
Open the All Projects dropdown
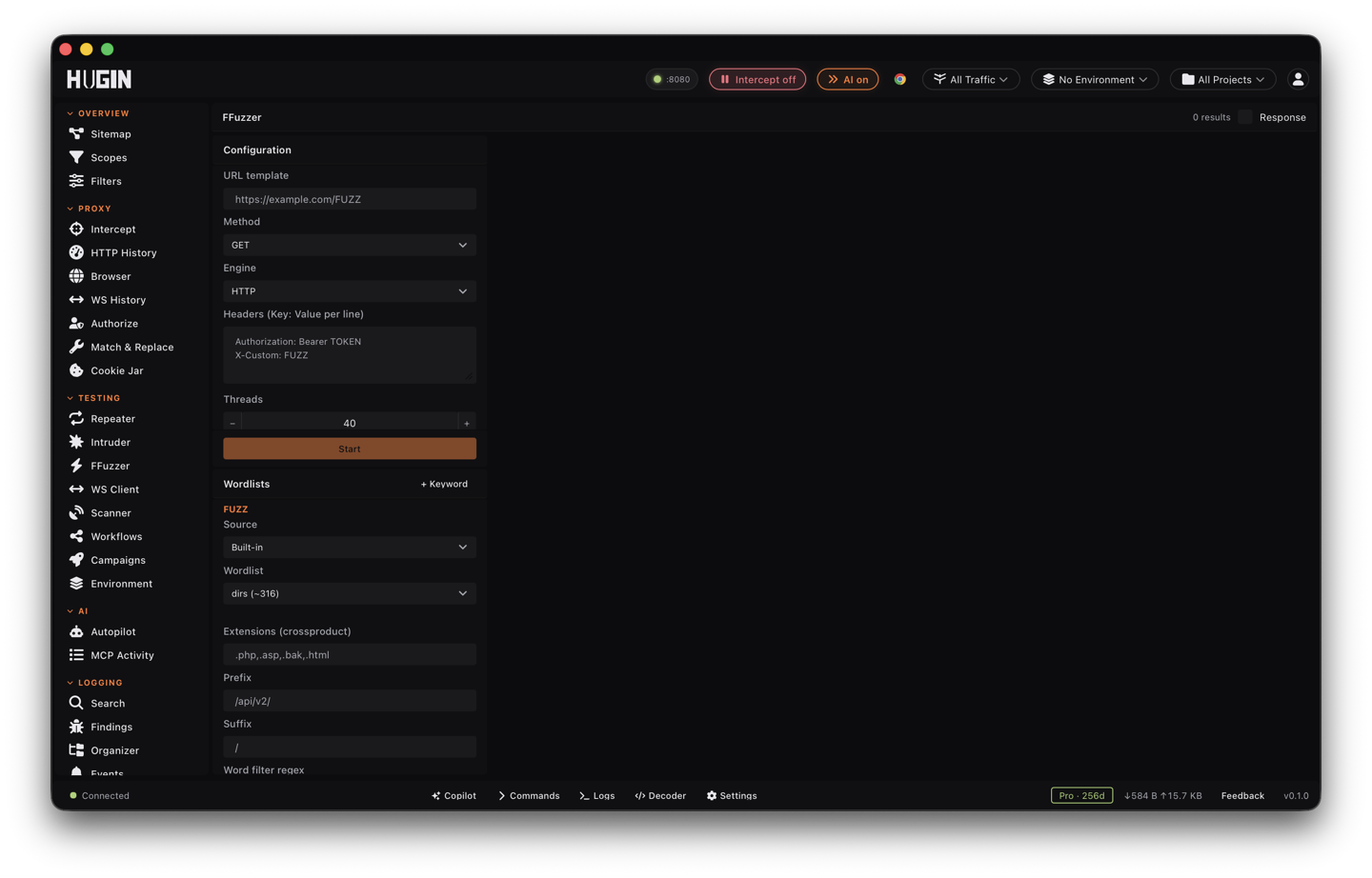click(x=1222, y=79)
